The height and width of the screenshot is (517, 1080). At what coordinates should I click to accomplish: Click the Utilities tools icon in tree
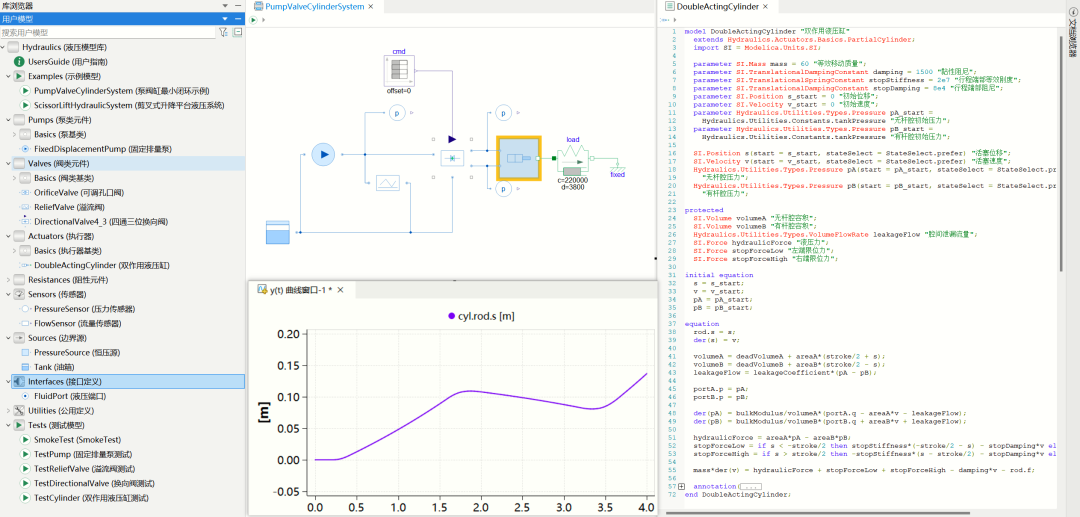(x=19, y=410)
